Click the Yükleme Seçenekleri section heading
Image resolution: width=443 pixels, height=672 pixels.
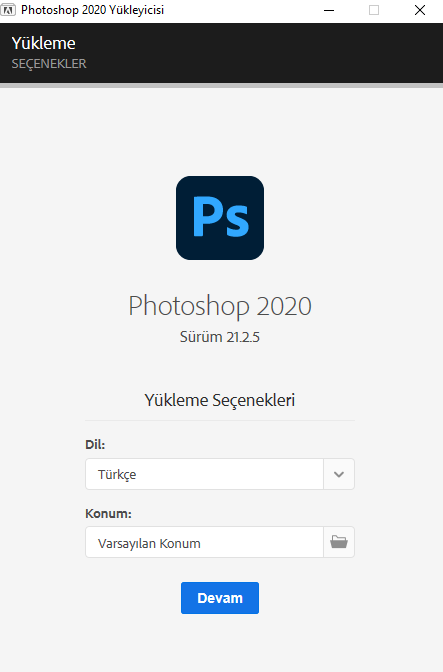click(220, 400)
